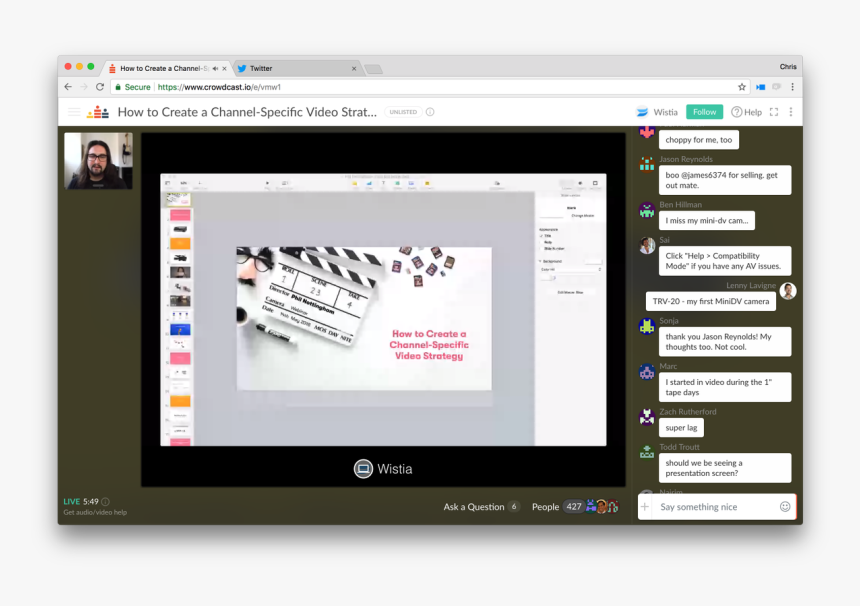Open the three-dot event options menu
The width and height of the screenshot is (860, 606).
point(790,112)
